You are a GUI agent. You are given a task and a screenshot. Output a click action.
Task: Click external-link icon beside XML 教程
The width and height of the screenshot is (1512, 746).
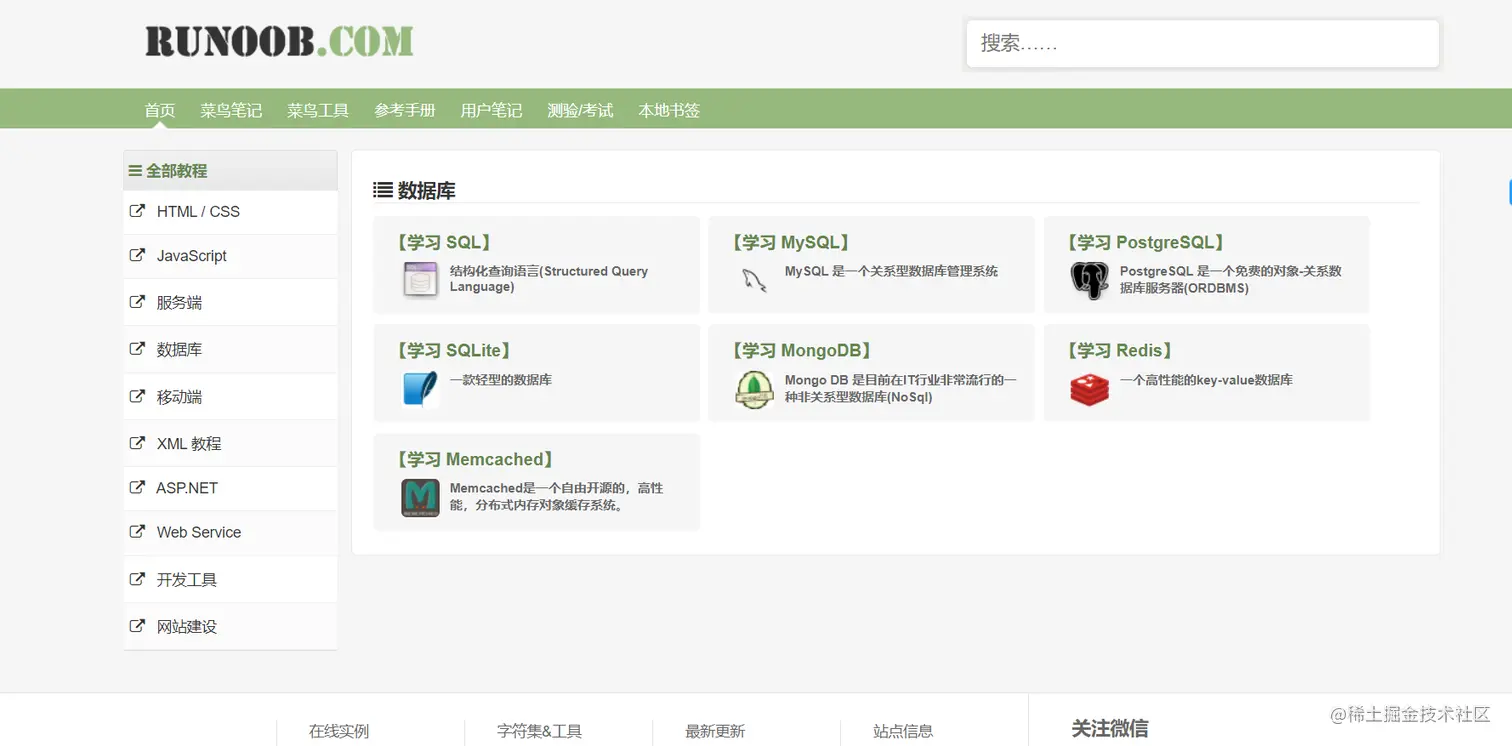[x=137, y=443]
